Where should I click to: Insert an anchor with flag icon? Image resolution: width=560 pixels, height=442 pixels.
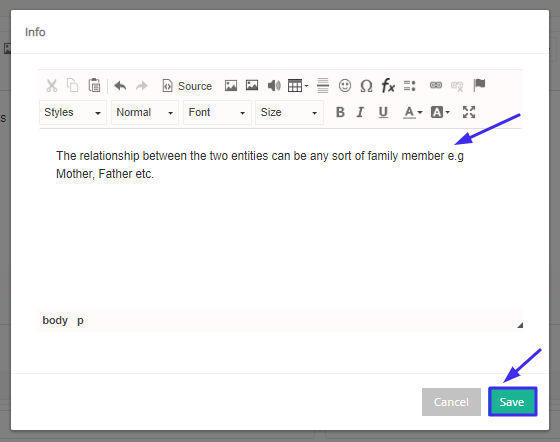(x=479, y=85)
